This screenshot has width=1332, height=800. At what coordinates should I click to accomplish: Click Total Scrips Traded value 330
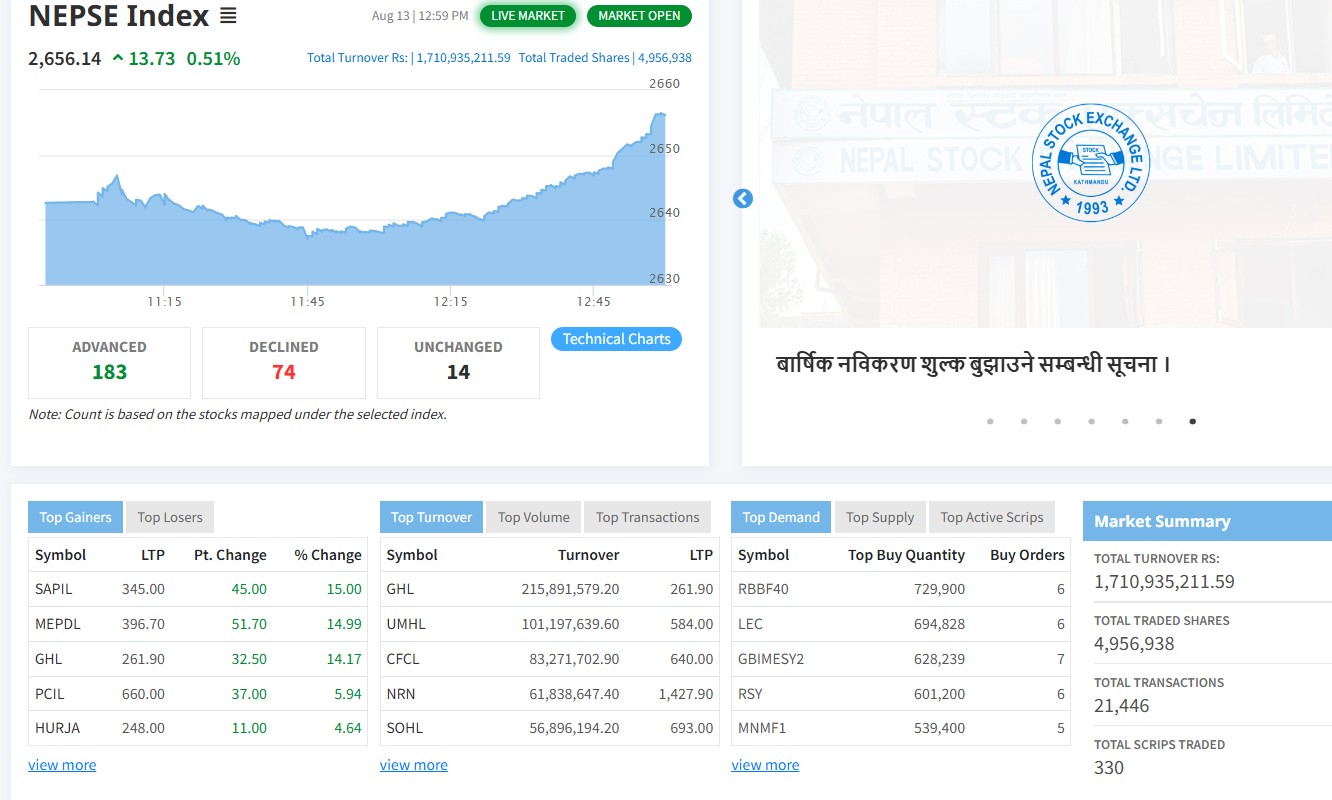click(x=1109, y=768)
